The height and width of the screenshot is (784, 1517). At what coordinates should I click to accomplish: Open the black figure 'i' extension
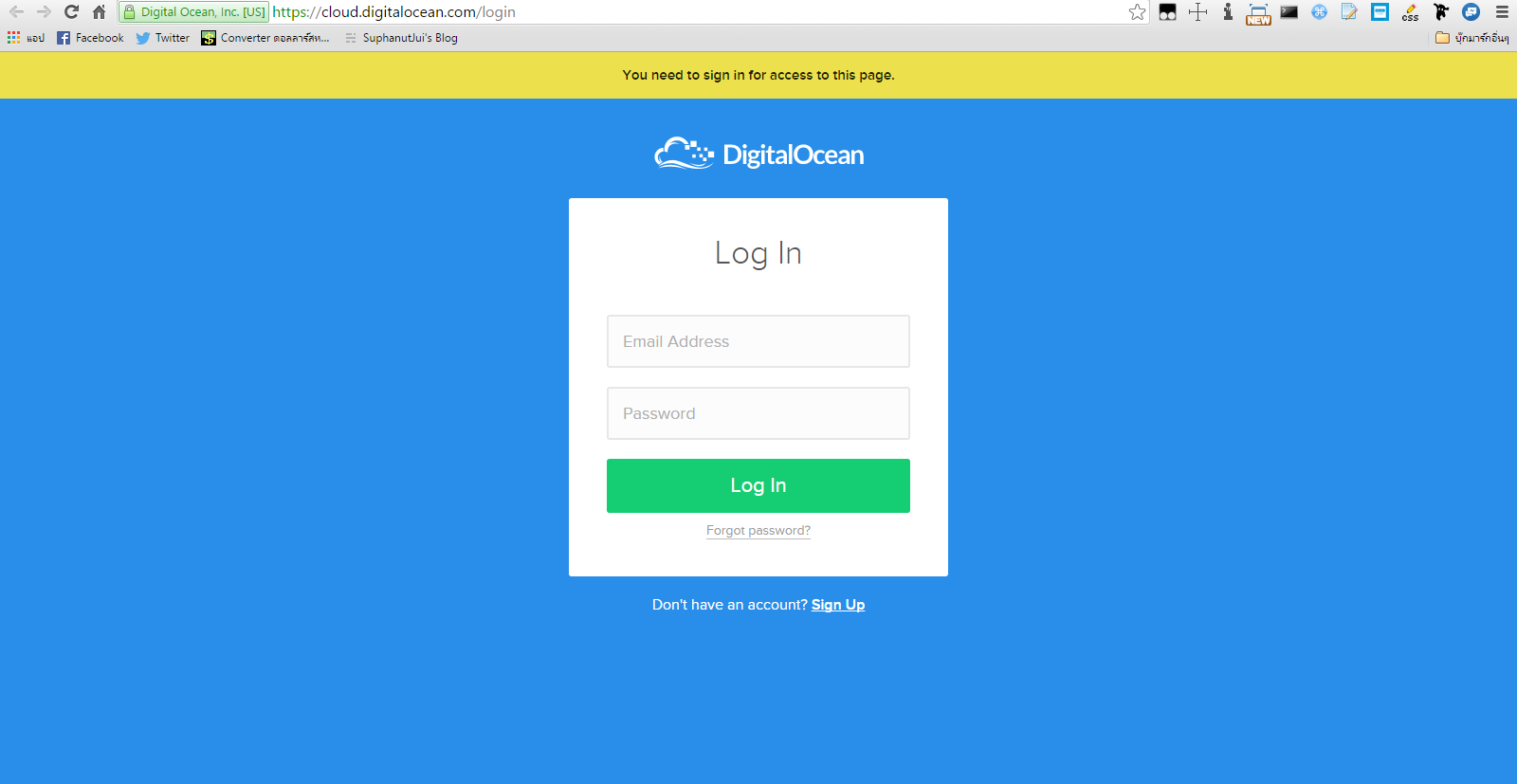1228,12
